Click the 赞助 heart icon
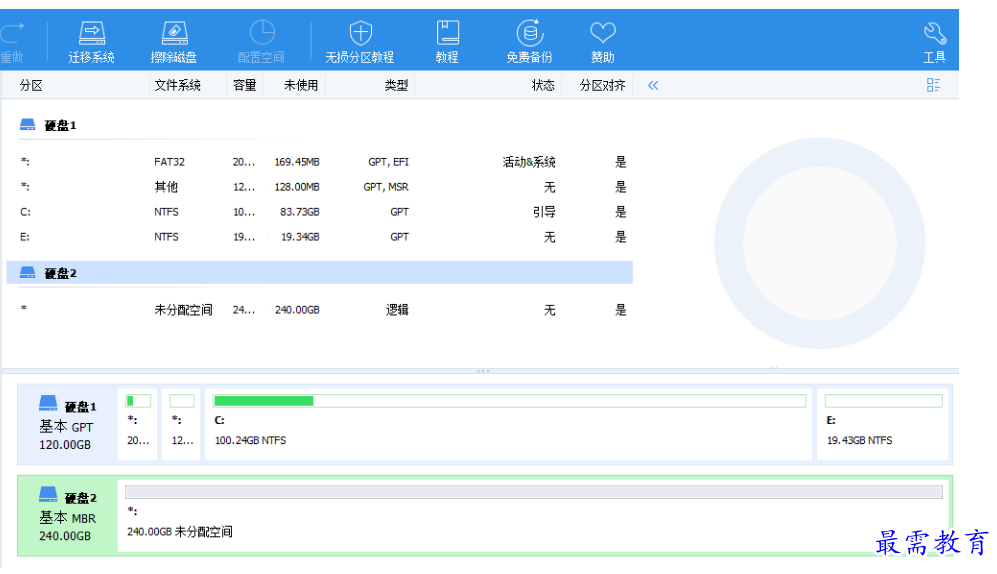Image resolution: width=997 pixels, height=574 pixels. click(x=603, y=33)
